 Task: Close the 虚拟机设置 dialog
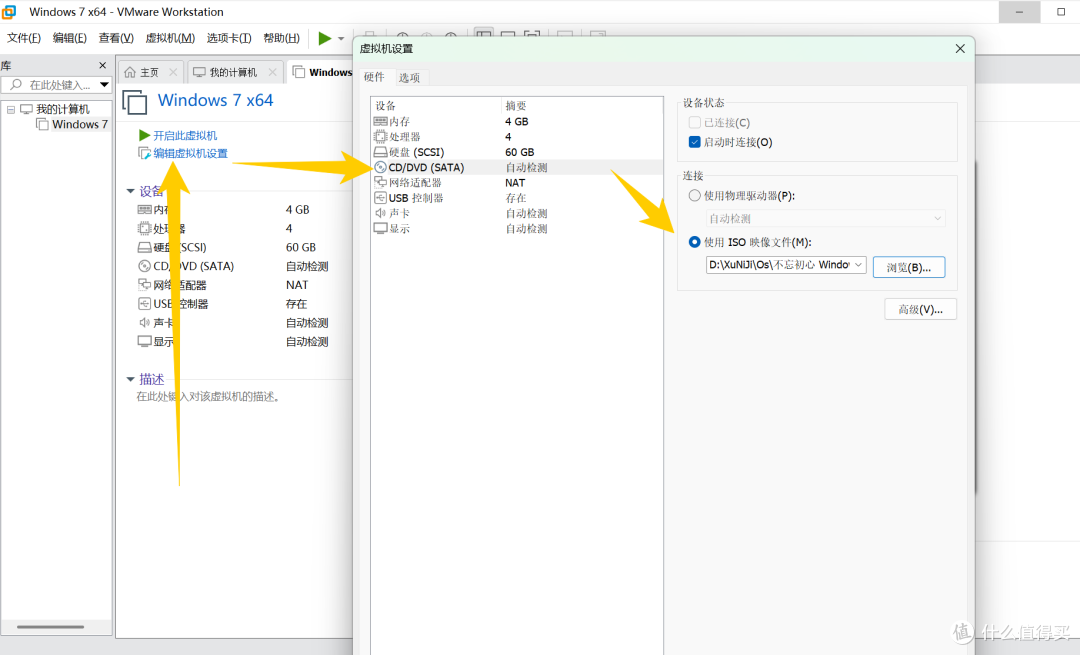pos(960,49)
